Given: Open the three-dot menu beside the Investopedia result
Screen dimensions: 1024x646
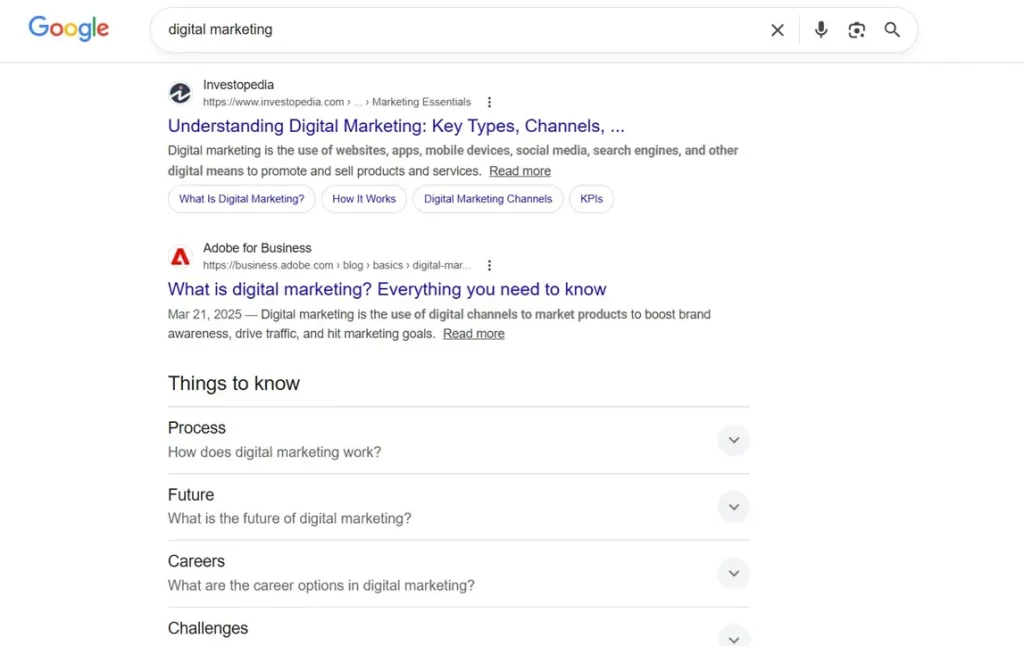Looking at the screenshot, I should pyautogui.click(x=489, y=101).
